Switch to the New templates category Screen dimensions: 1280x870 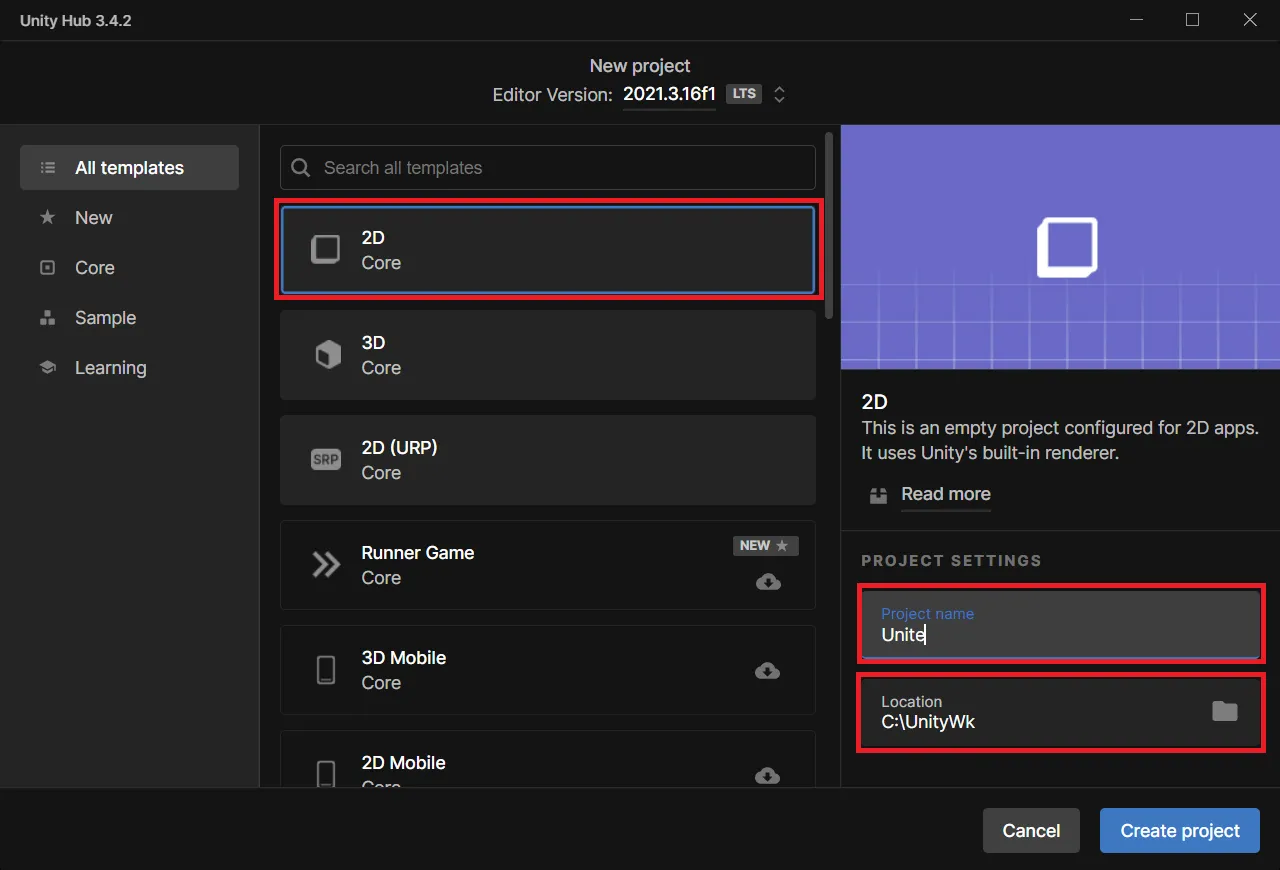coord(94,218)
